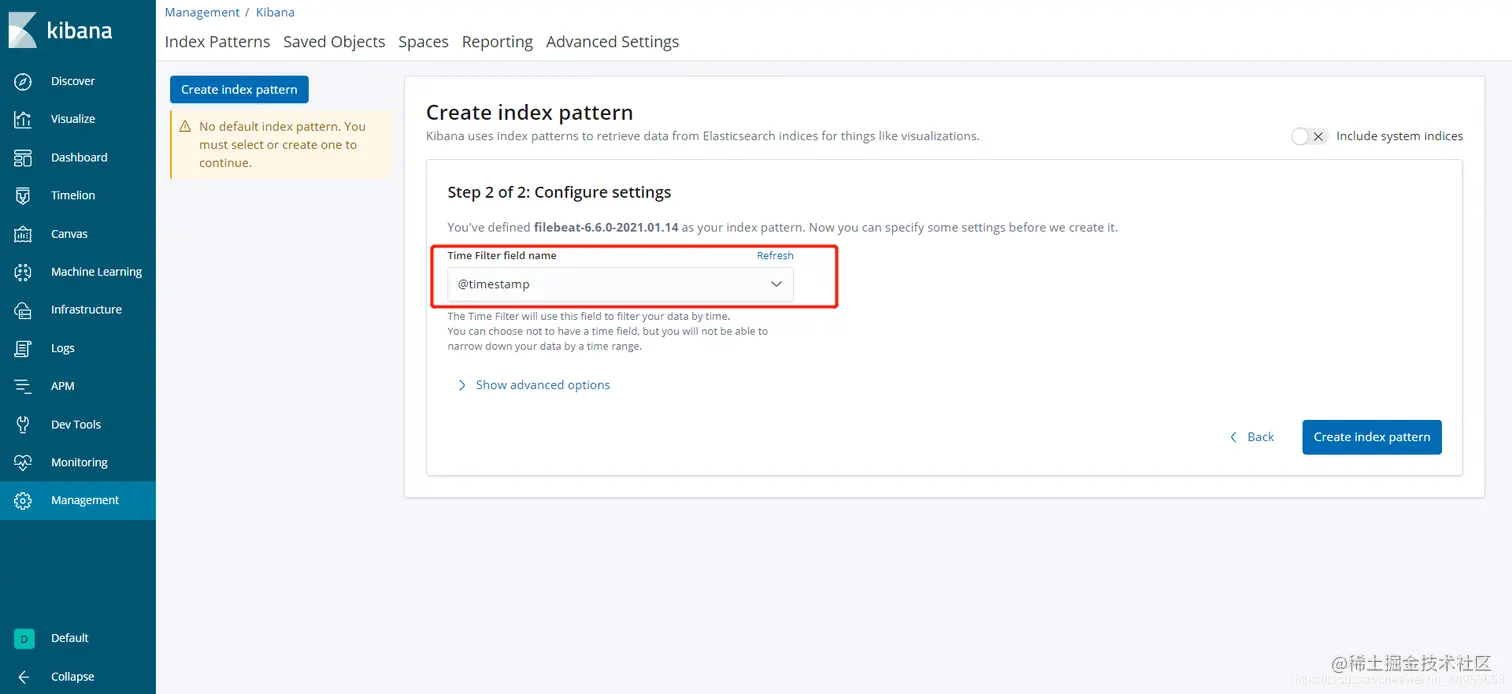Open Dev Tools via wrench icon

[x=23, y=425]
